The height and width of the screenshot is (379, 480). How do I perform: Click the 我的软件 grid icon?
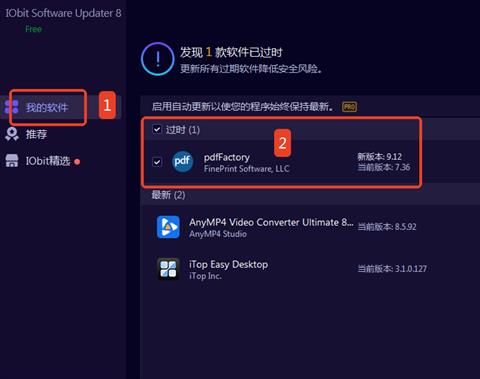(12, 107)
